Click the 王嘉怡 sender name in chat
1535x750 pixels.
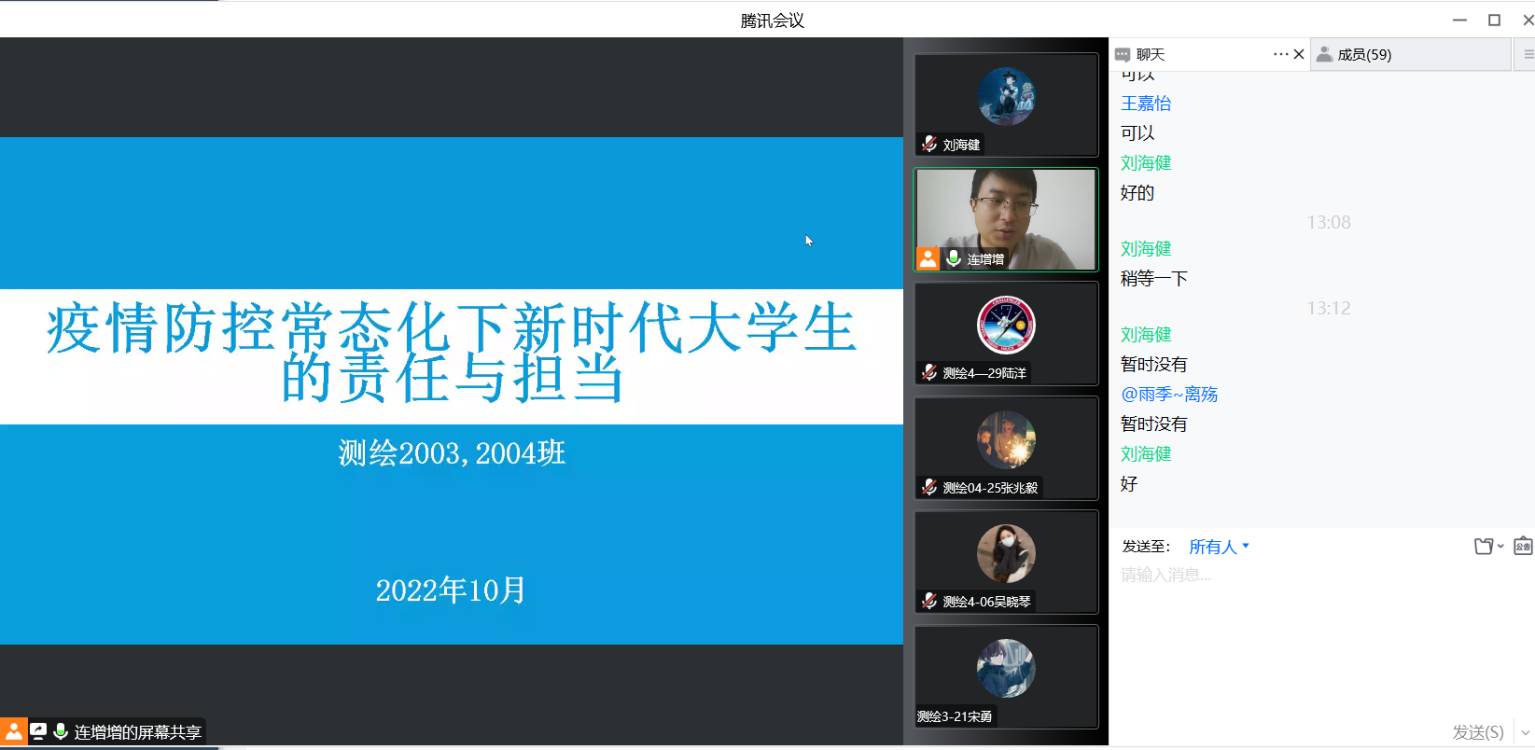click(x=1145, y=103)
